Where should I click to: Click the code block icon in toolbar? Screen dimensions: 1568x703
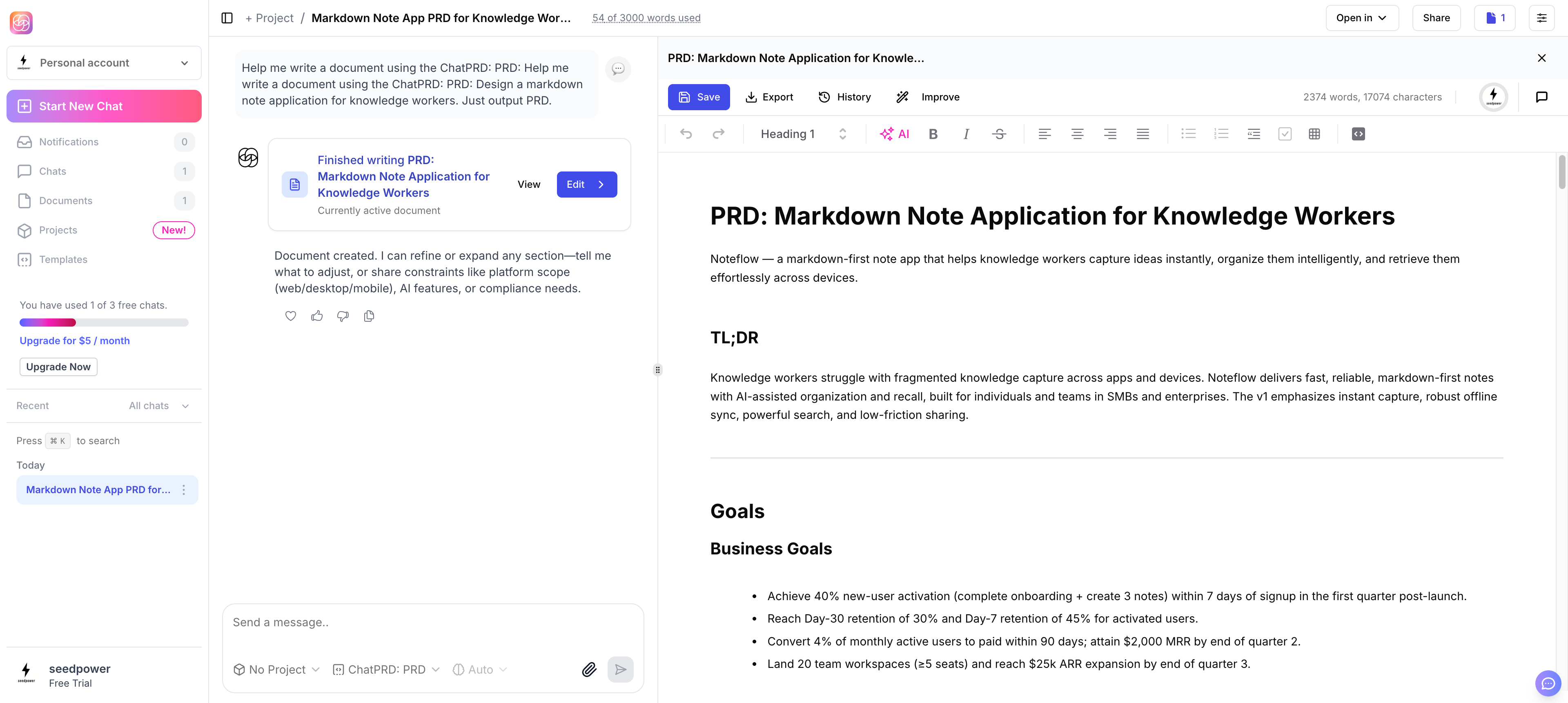coord(1358,134)
